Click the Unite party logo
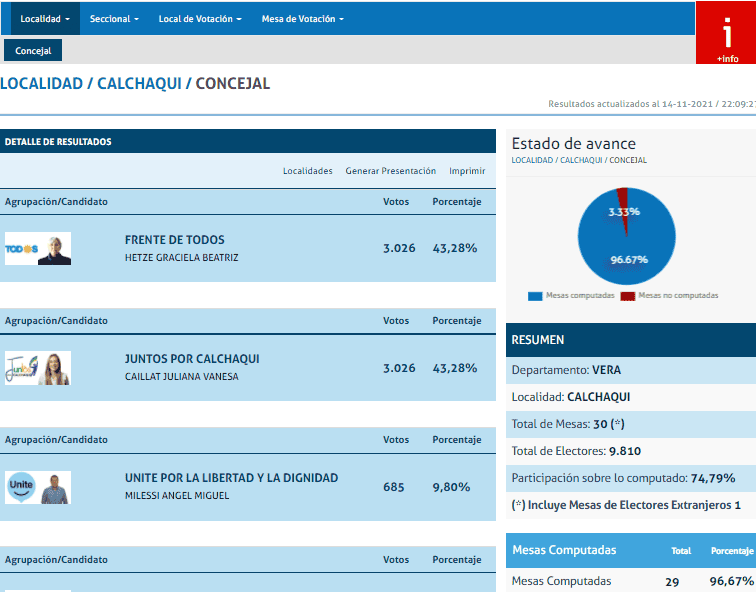This screenshot has width=756, height=592. tap(21, 487)
